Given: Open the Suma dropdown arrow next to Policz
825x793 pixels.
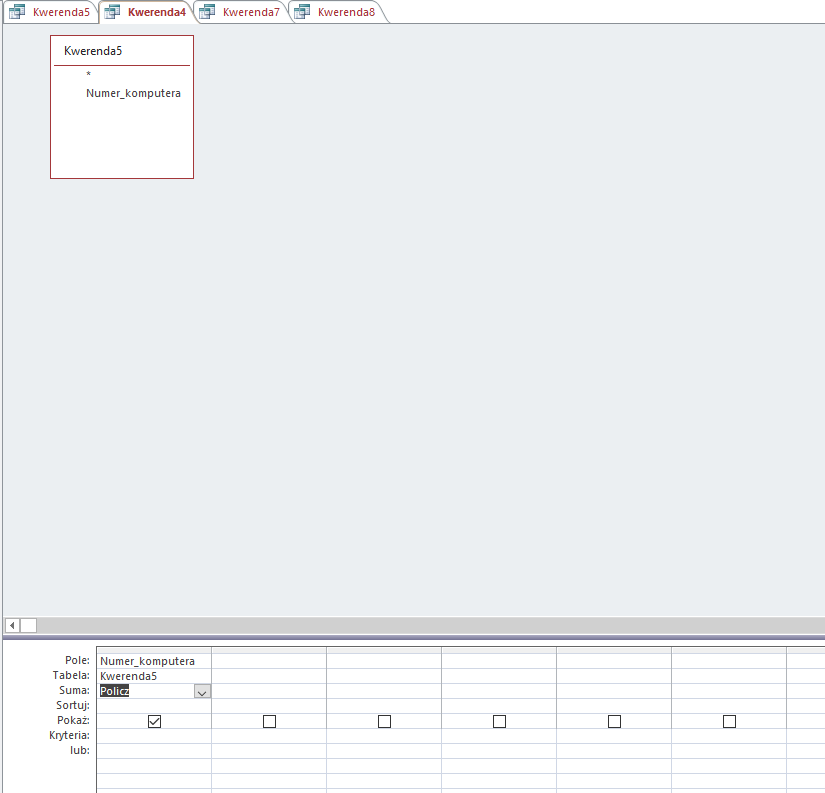Looking at the screenshot, I should pos(202,691).
